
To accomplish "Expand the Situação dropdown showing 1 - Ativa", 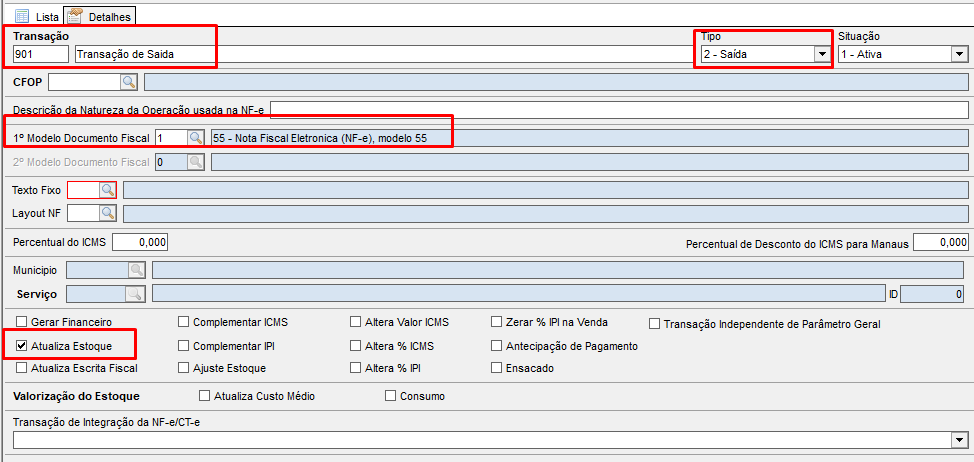I will 959,54.
